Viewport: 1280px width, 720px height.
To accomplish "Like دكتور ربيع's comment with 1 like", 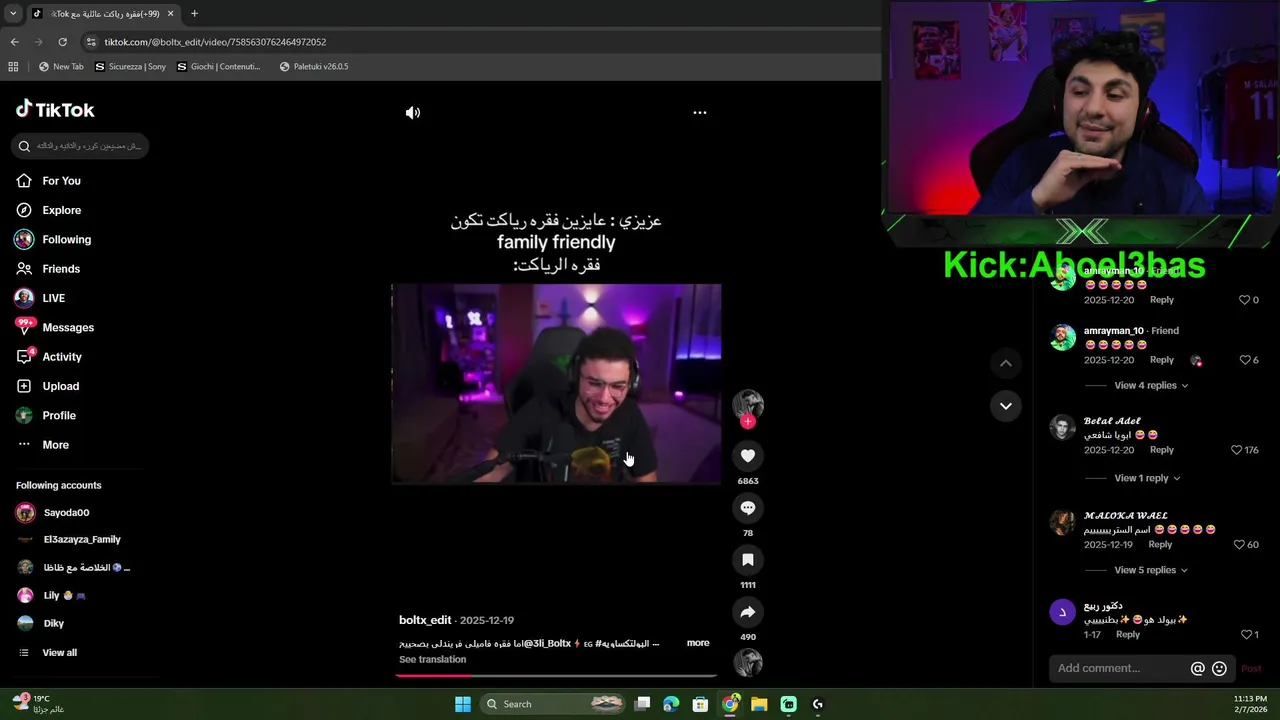I will click(1246, 634).
